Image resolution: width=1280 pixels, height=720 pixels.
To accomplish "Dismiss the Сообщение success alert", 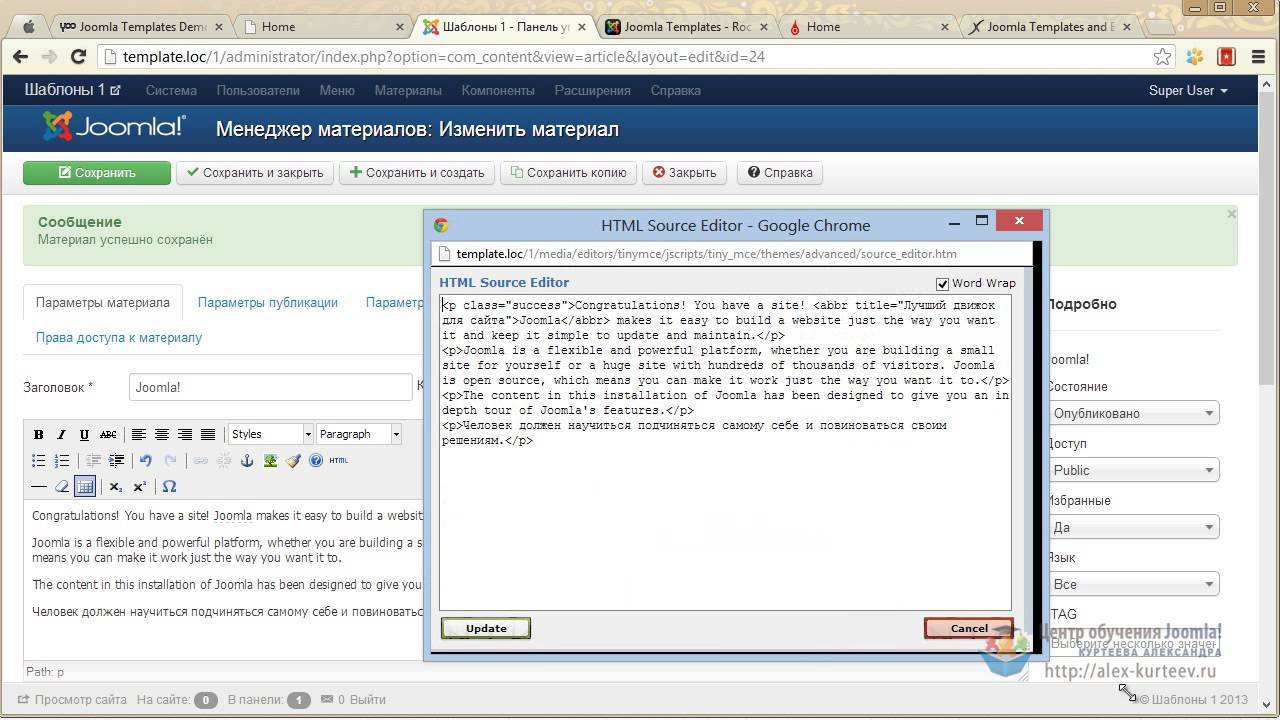I will pyautogui.click(x=1231, y=214).
